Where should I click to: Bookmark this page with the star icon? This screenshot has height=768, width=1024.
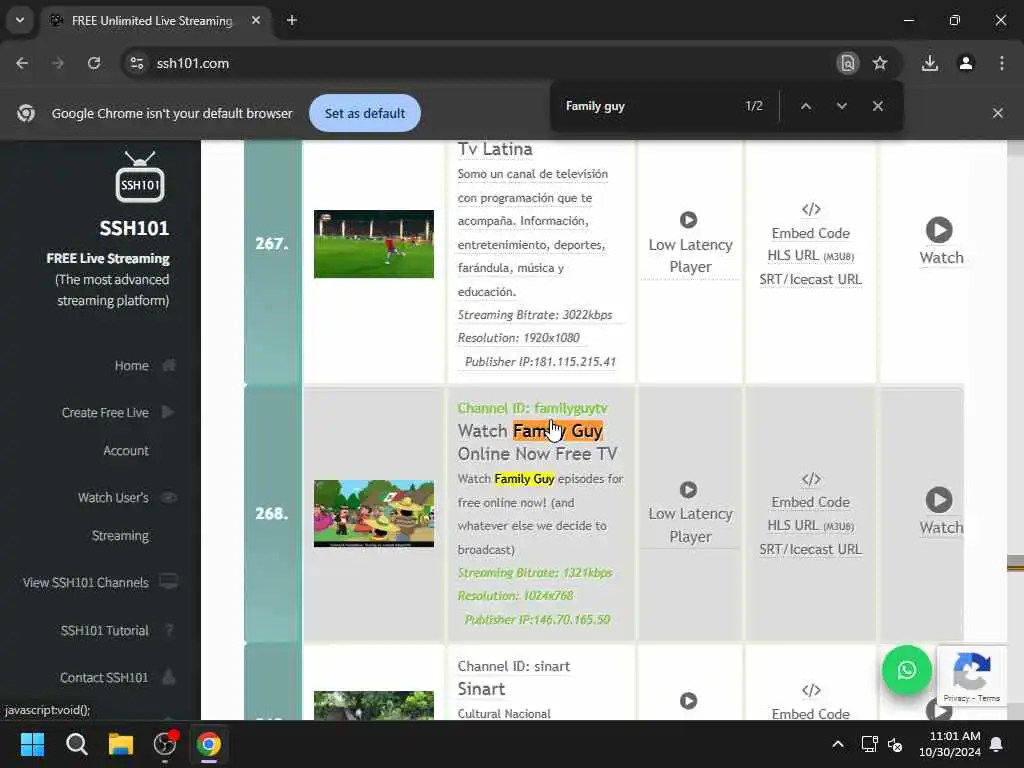pos(880,63)
